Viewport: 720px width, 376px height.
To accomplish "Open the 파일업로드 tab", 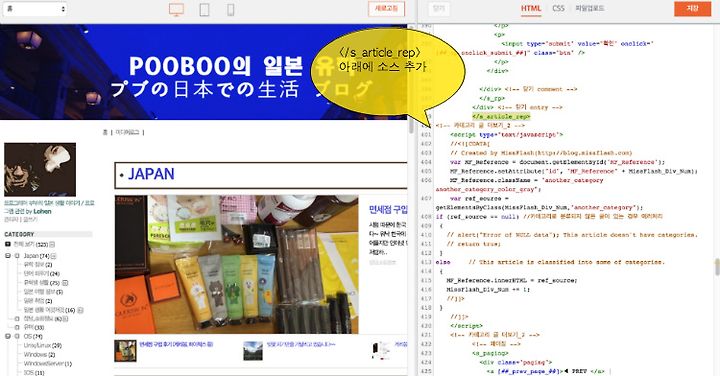I will 590,8.
